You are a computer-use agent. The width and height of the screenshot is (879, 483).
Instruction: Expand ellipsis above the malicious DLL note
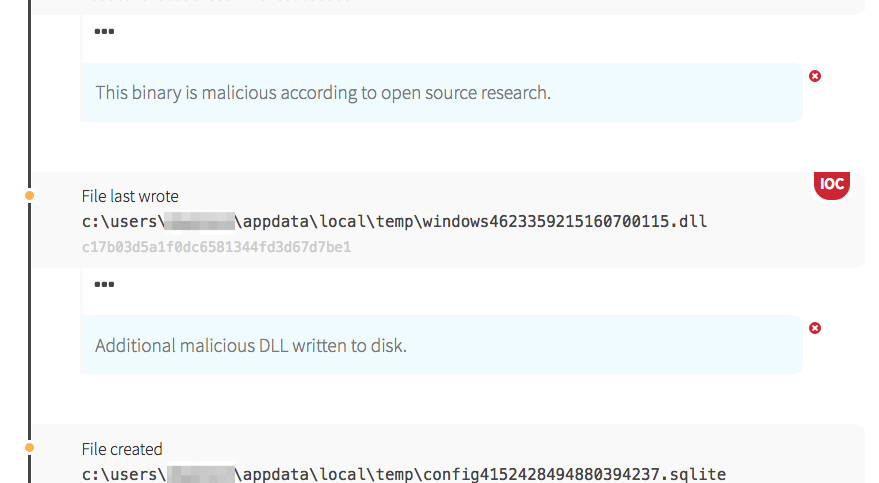(x=104, y=284)
